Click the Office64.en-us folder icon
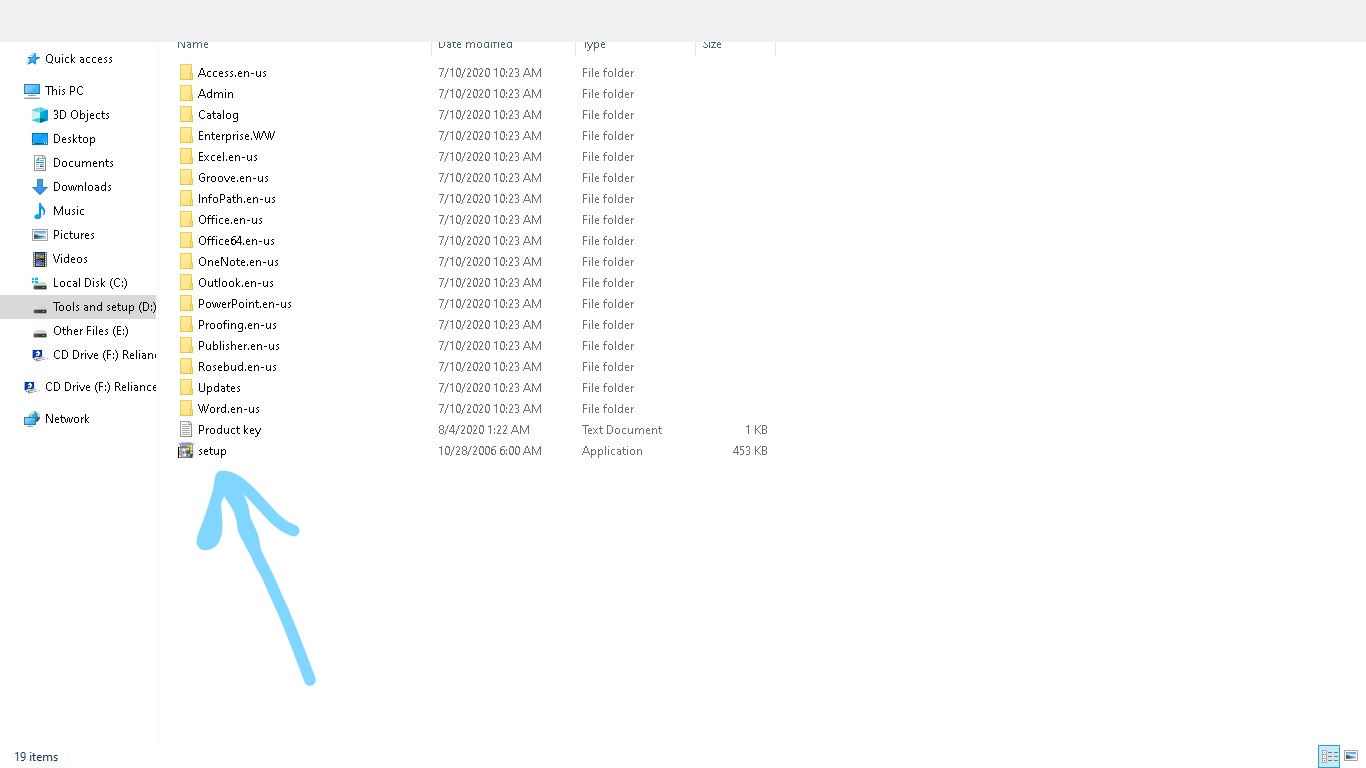 coord(186,241)
